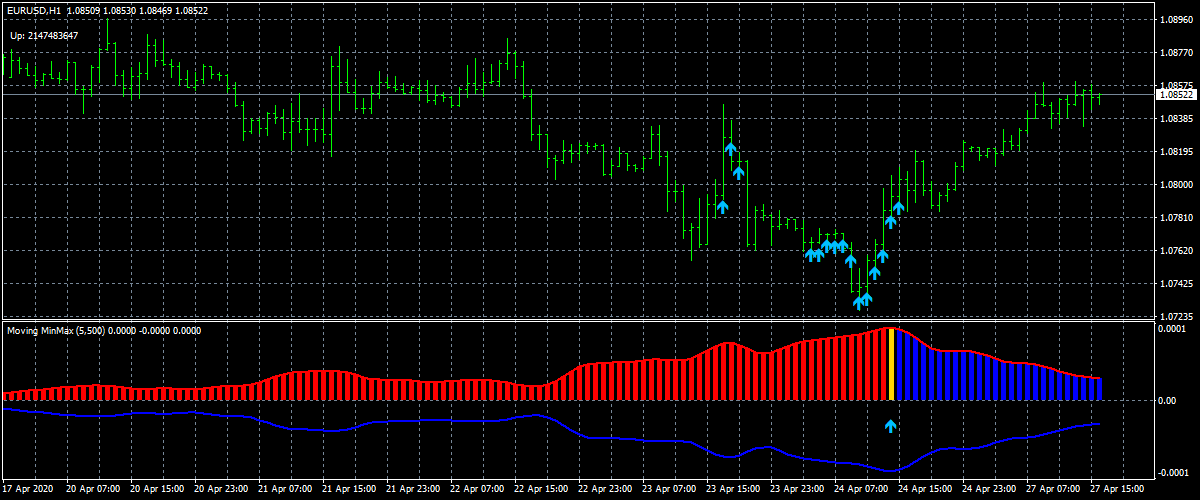Click the '22 Apr 23:00' time label
Screen dimensions: 1200x500
606,490
